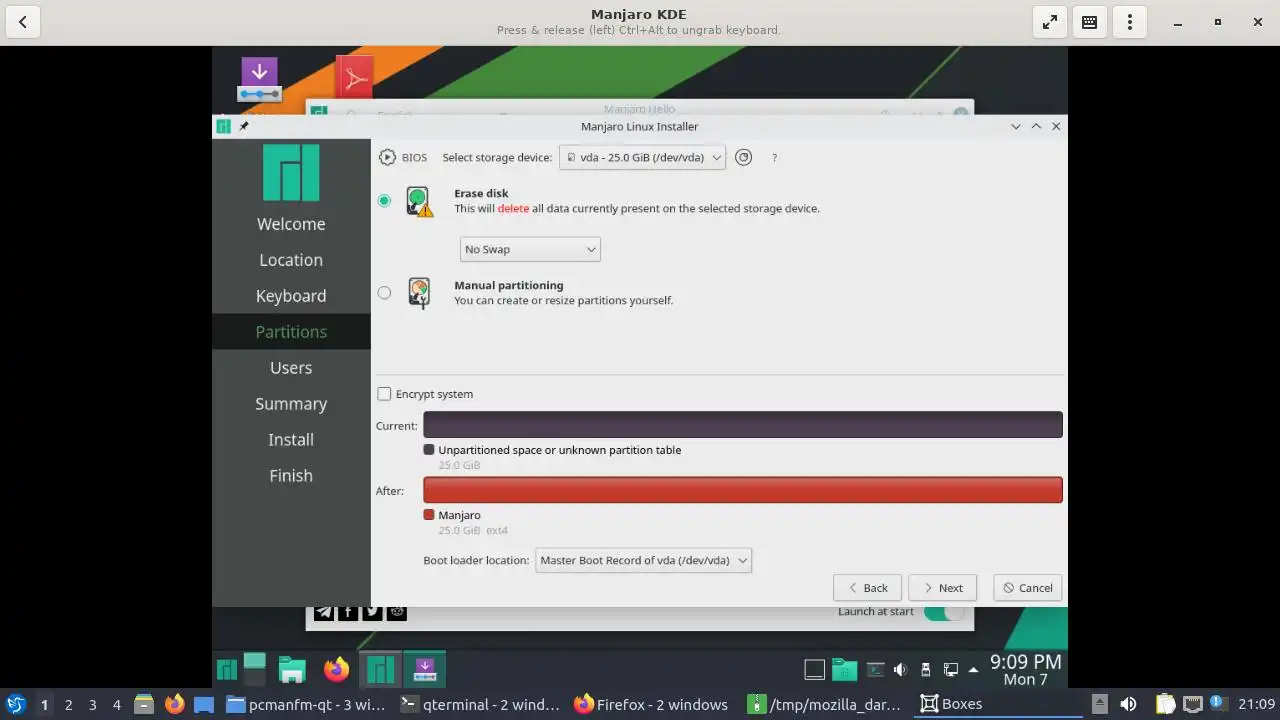Open the purple Install Manjaro desktop icon

pyautogui.click(x=259, y=79)
